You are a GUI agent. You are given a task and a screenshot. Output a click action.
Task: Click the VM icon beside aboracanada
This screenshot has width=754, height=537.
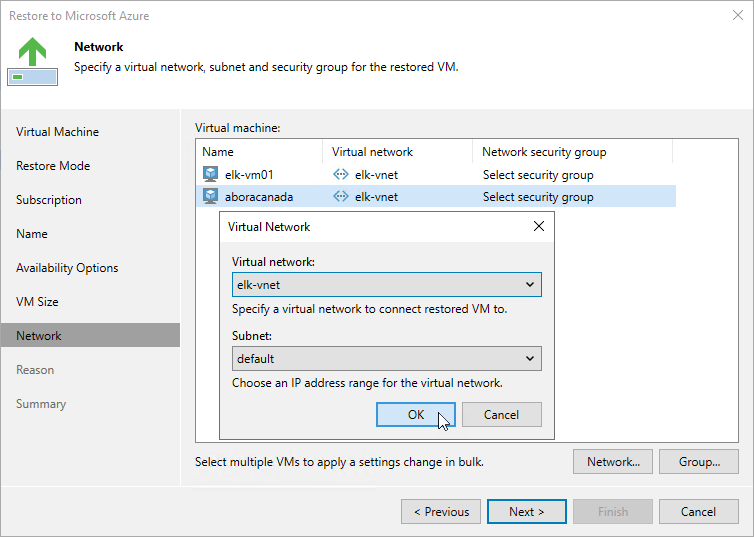point(210,197)
